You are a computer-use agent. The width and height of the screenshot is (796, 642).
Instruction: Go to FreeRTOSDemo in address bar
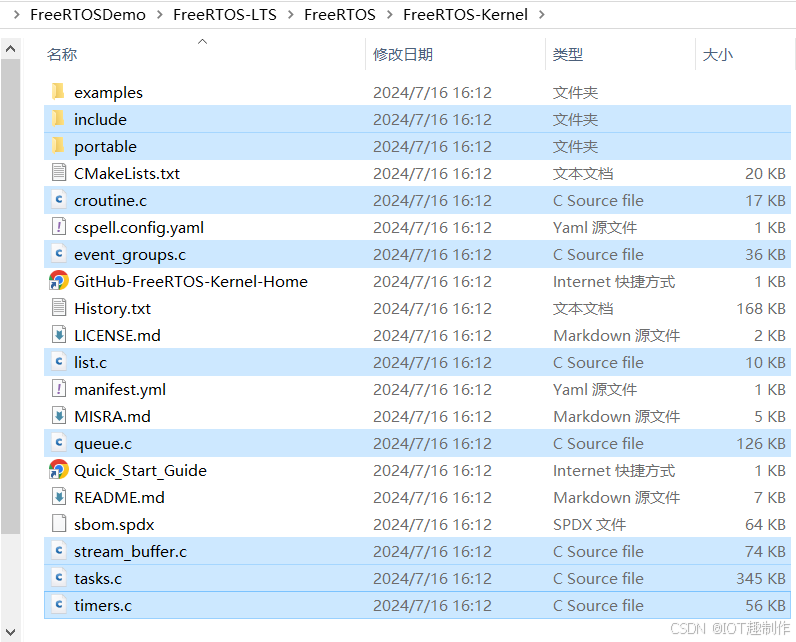(88, 15)
